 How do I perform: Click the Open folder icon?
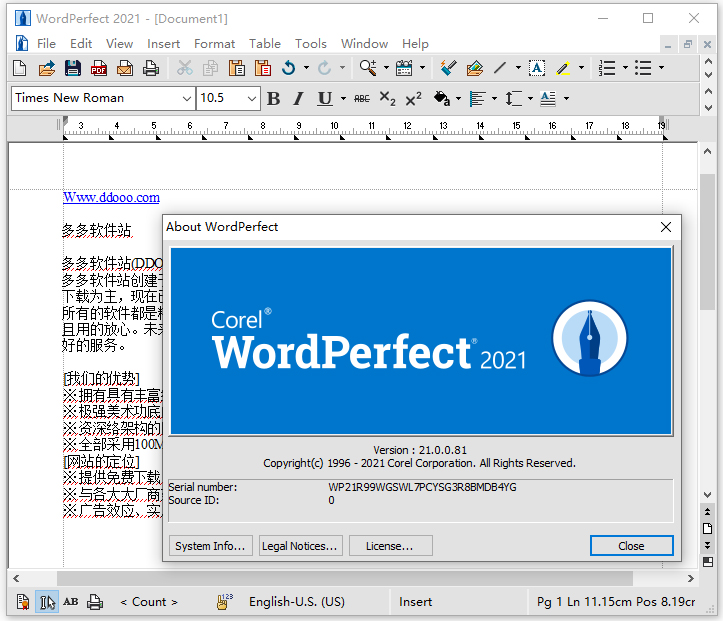(47, 68)
